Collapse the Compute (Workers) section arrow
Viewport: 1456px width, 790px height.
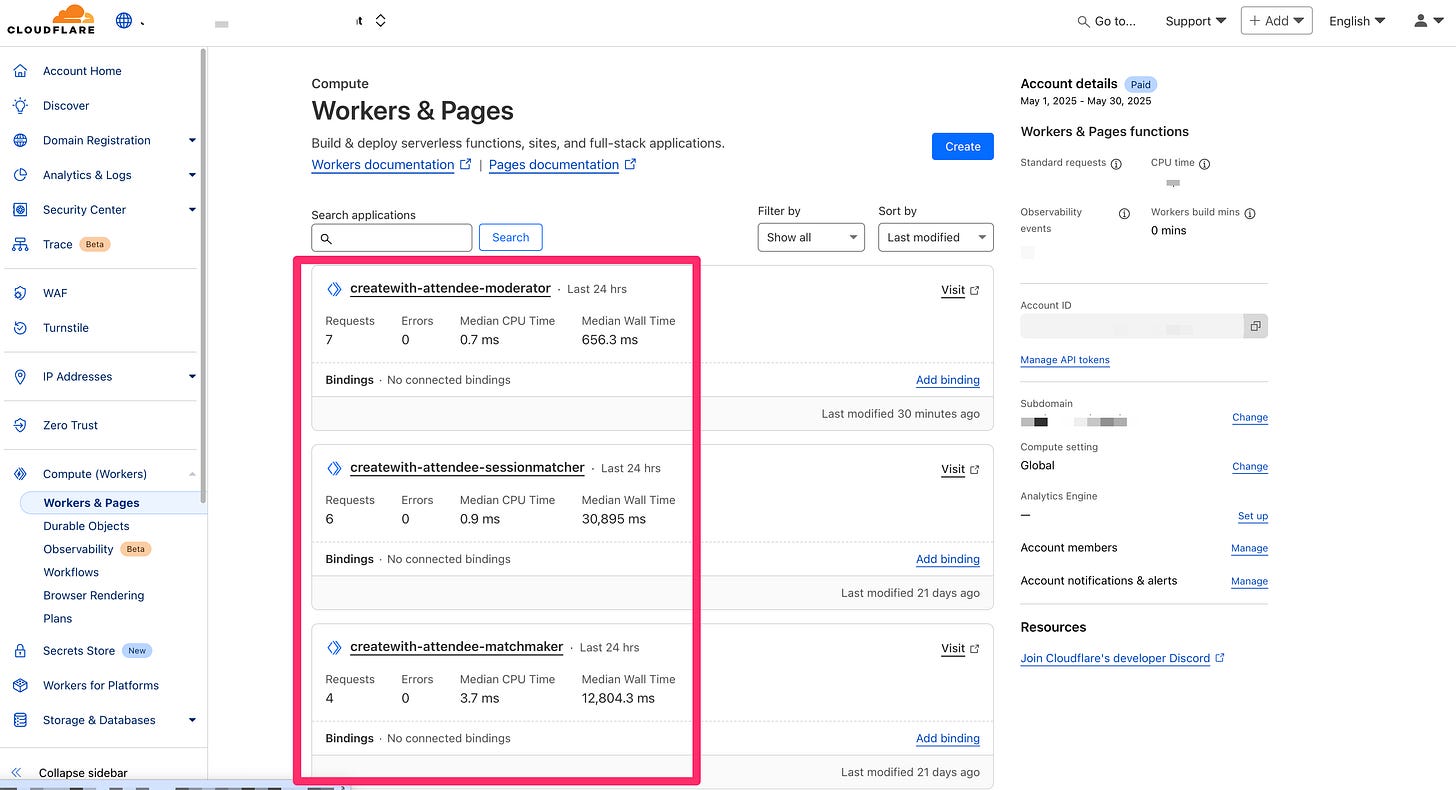(x=192, y=474)
